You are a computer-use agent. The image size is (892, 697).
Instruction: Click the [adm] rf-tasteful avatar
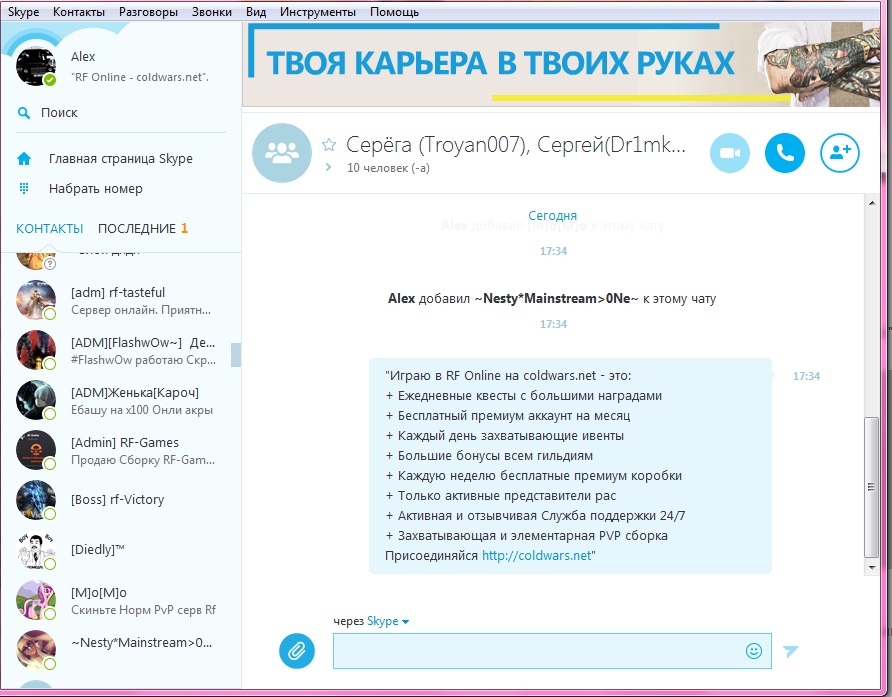point(36,300)
